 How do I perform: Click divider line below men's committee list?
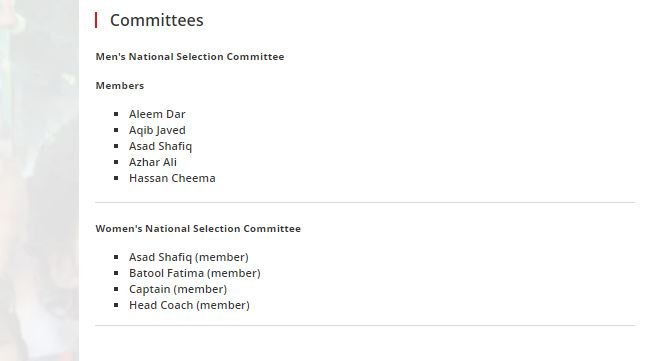[x=365, y=203]
